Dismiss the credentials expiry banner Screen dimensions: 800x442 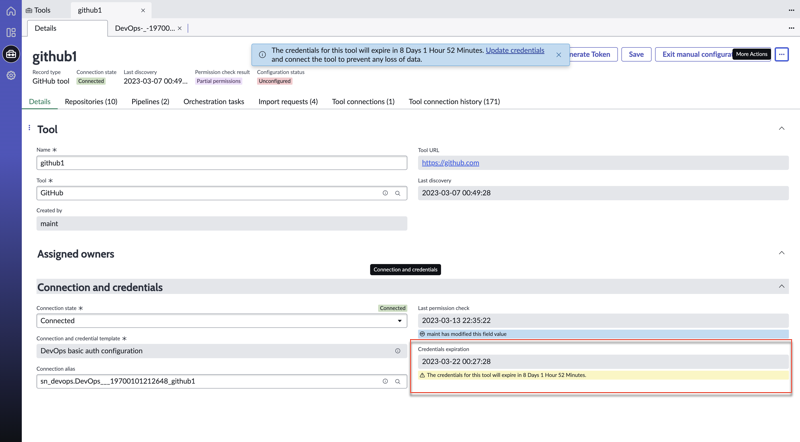[559, 55]
